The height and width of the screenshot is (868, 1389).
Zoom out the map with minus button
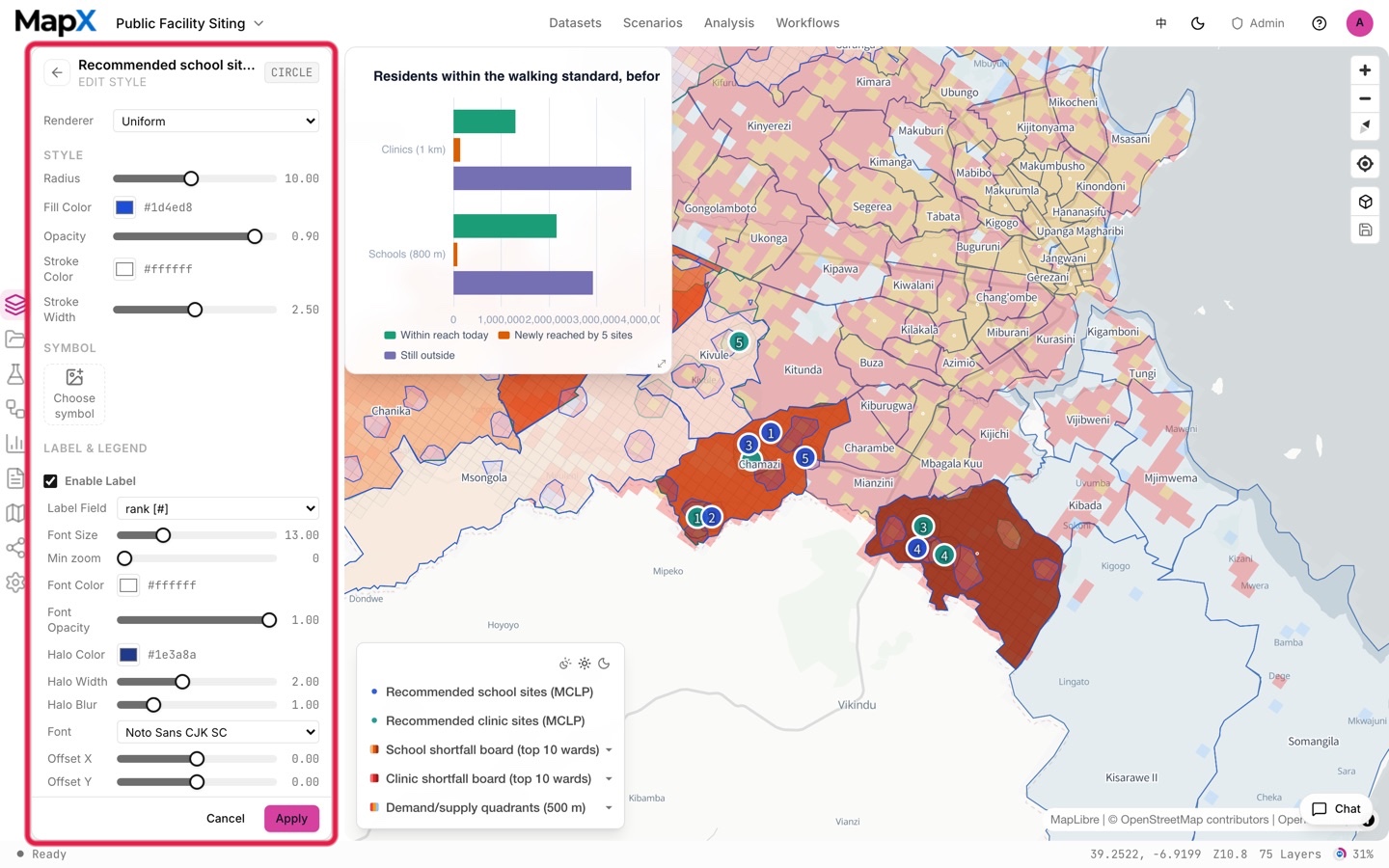point(1365,98)
